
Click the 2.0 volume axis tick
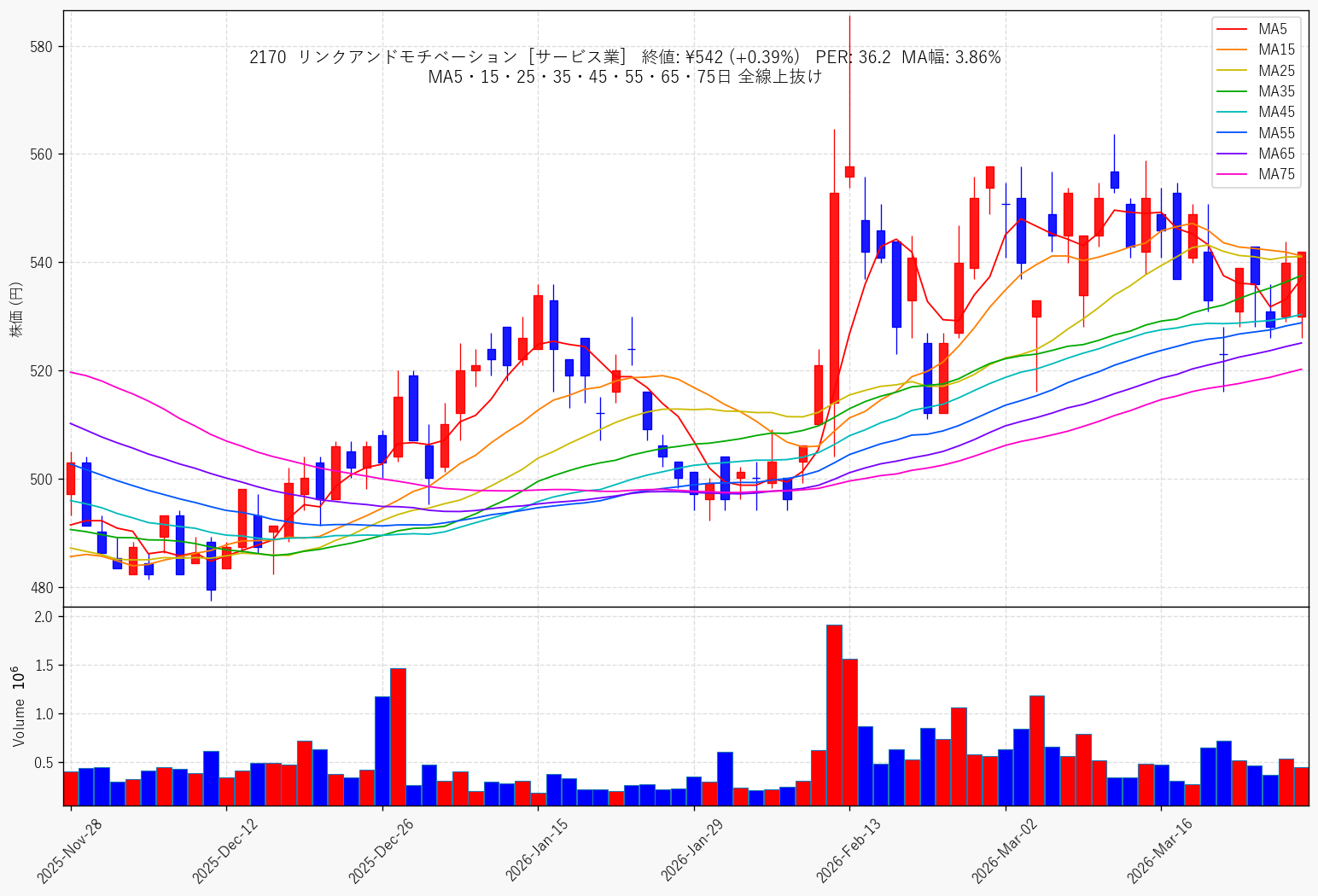point(44,616)
